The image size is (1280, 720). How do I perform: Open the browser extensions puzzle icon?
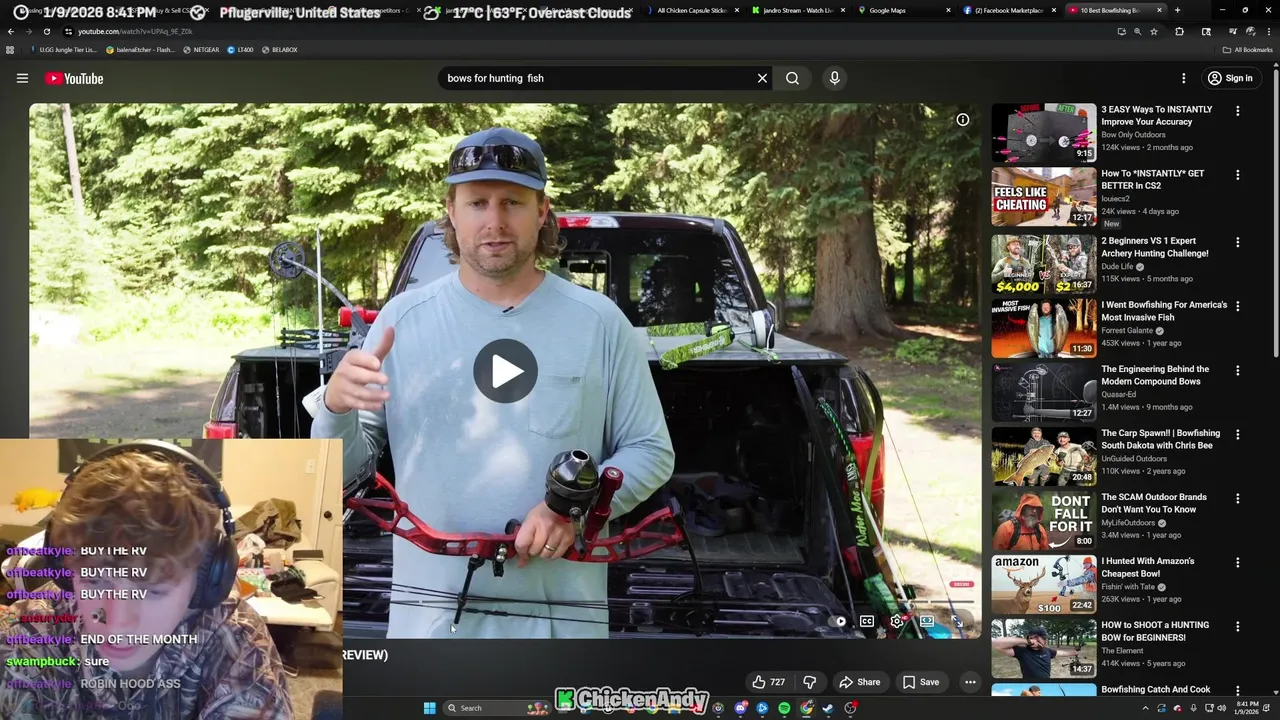click(x=1179, y=31)
